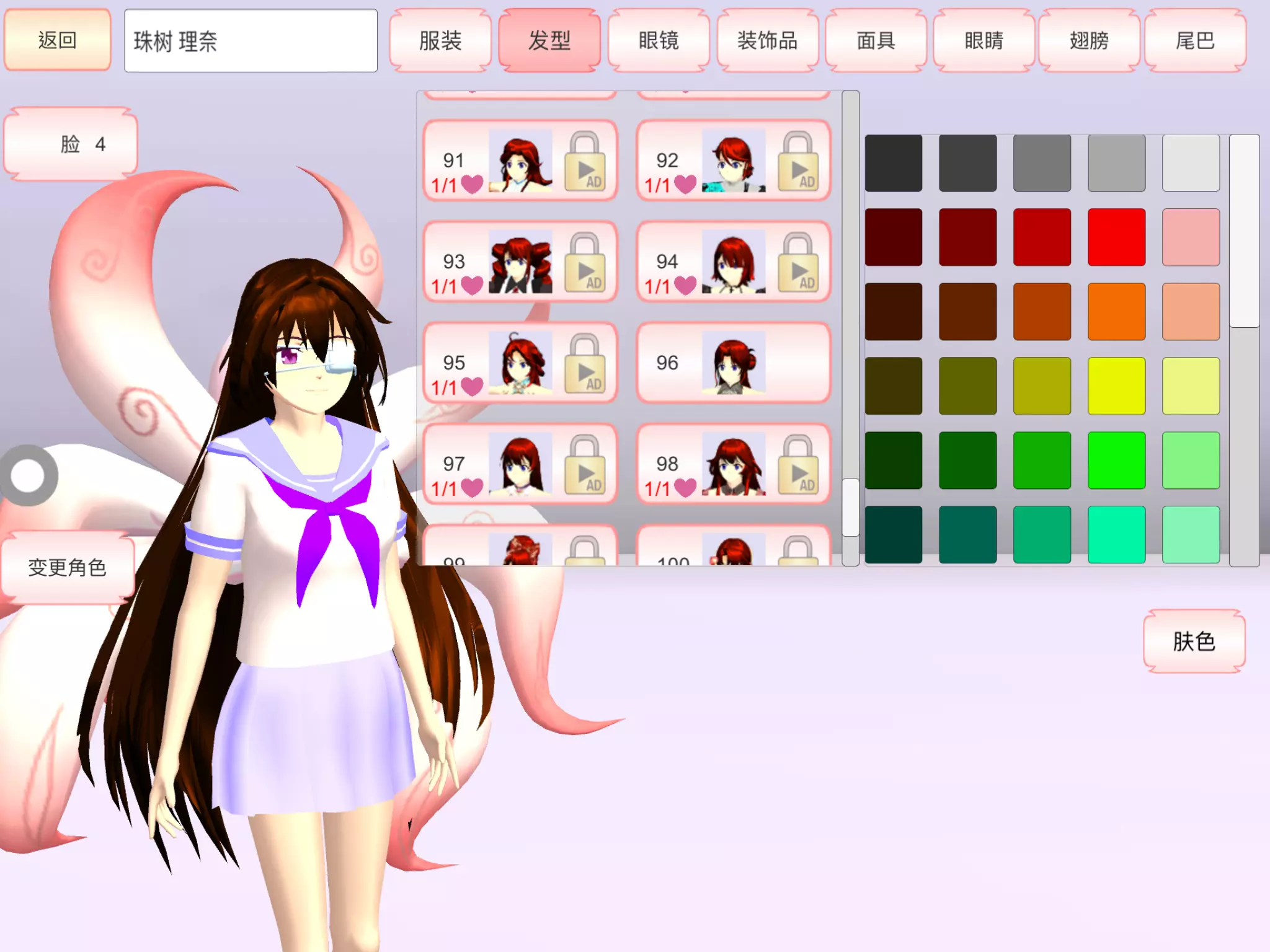The image size is (1270, 952).
Task: Open the 翅膀 wings tab
Action: pos(1089,41)
